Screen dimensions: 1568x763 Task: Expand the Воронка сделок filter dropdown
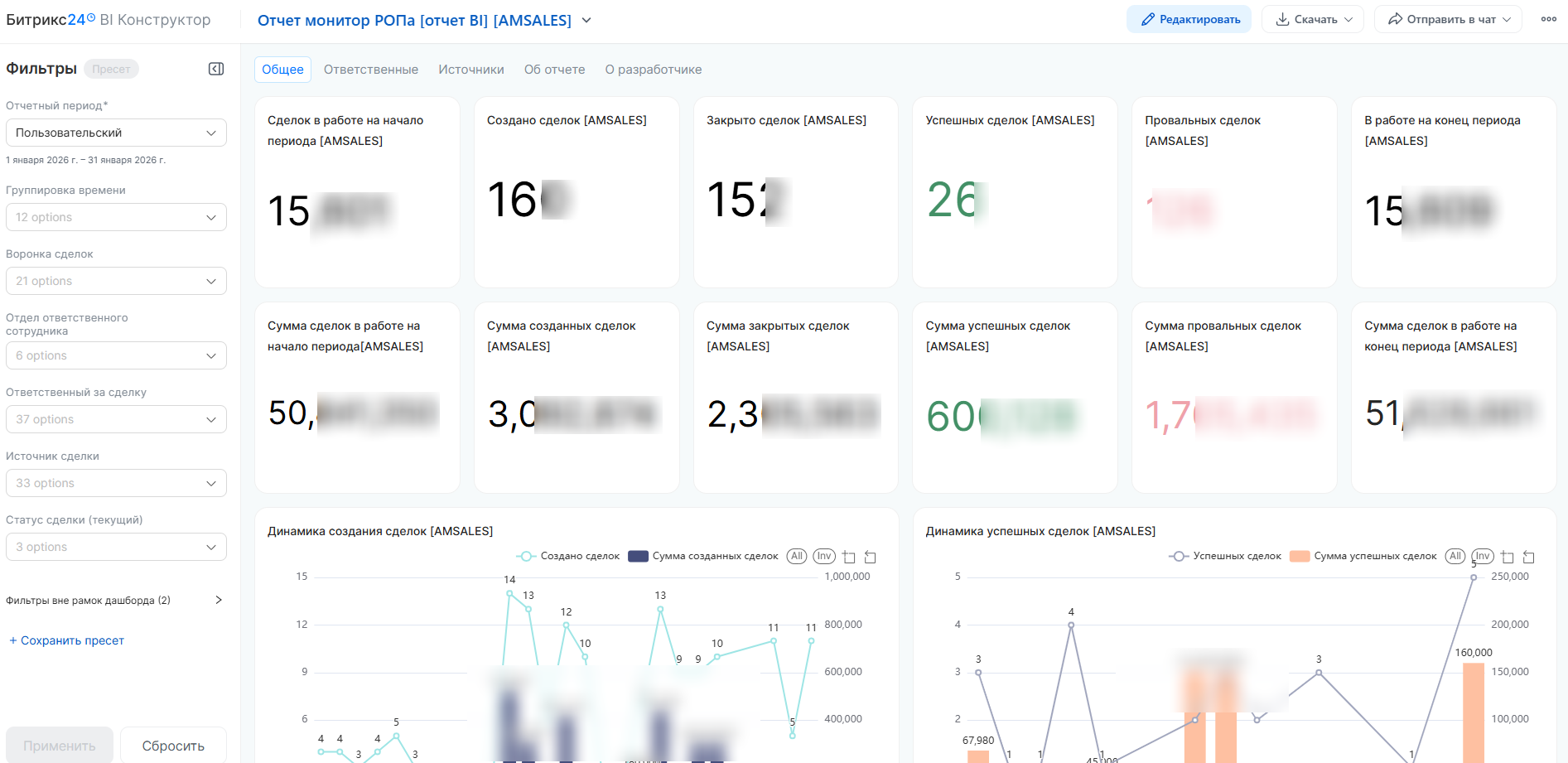[x=116, y=281]
